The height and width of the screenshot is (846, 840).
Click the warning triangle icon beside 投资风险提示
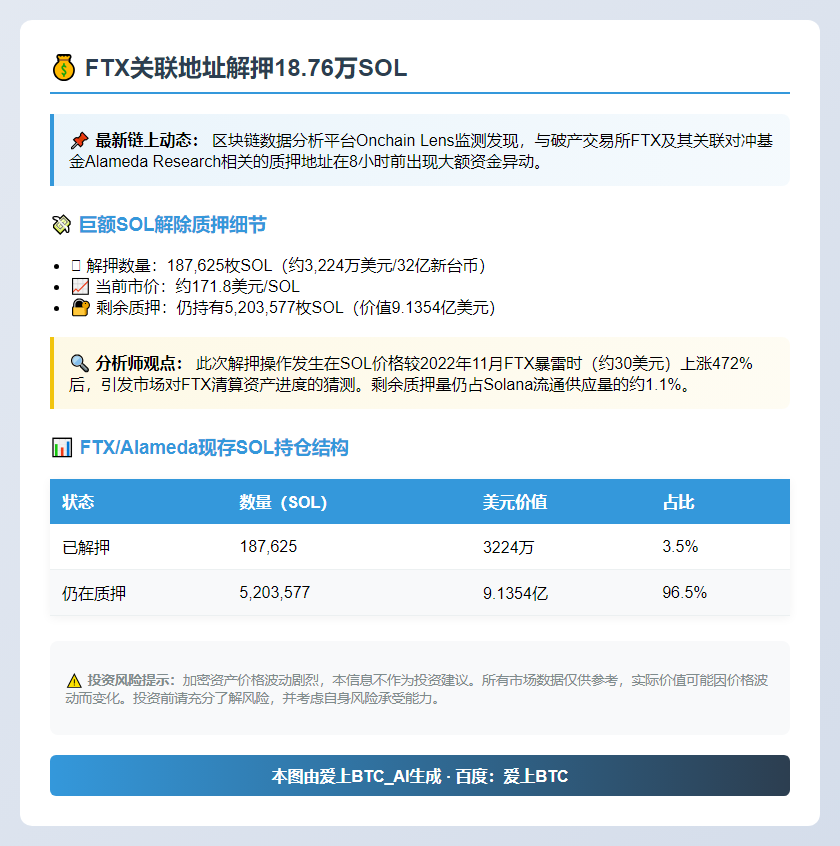tap(74, 681)
